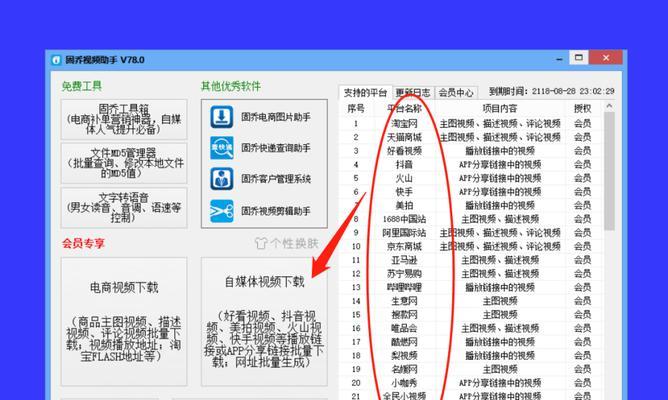Select 淘宝网 row in platform list
Viewport: 668px width, 400px height.
coord(471,124)
